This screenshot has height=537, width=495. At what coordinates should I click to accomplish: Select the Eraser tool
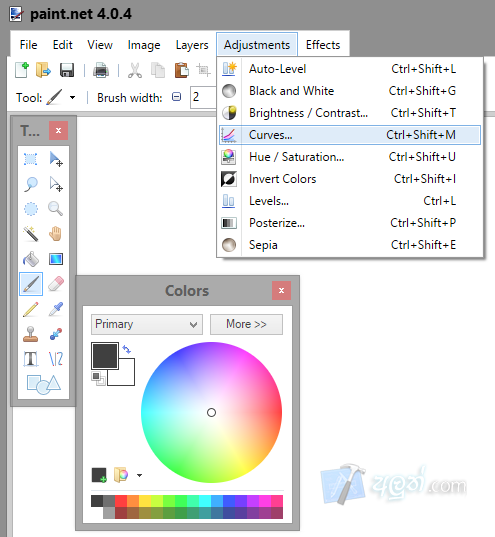(x=55, y=284)
